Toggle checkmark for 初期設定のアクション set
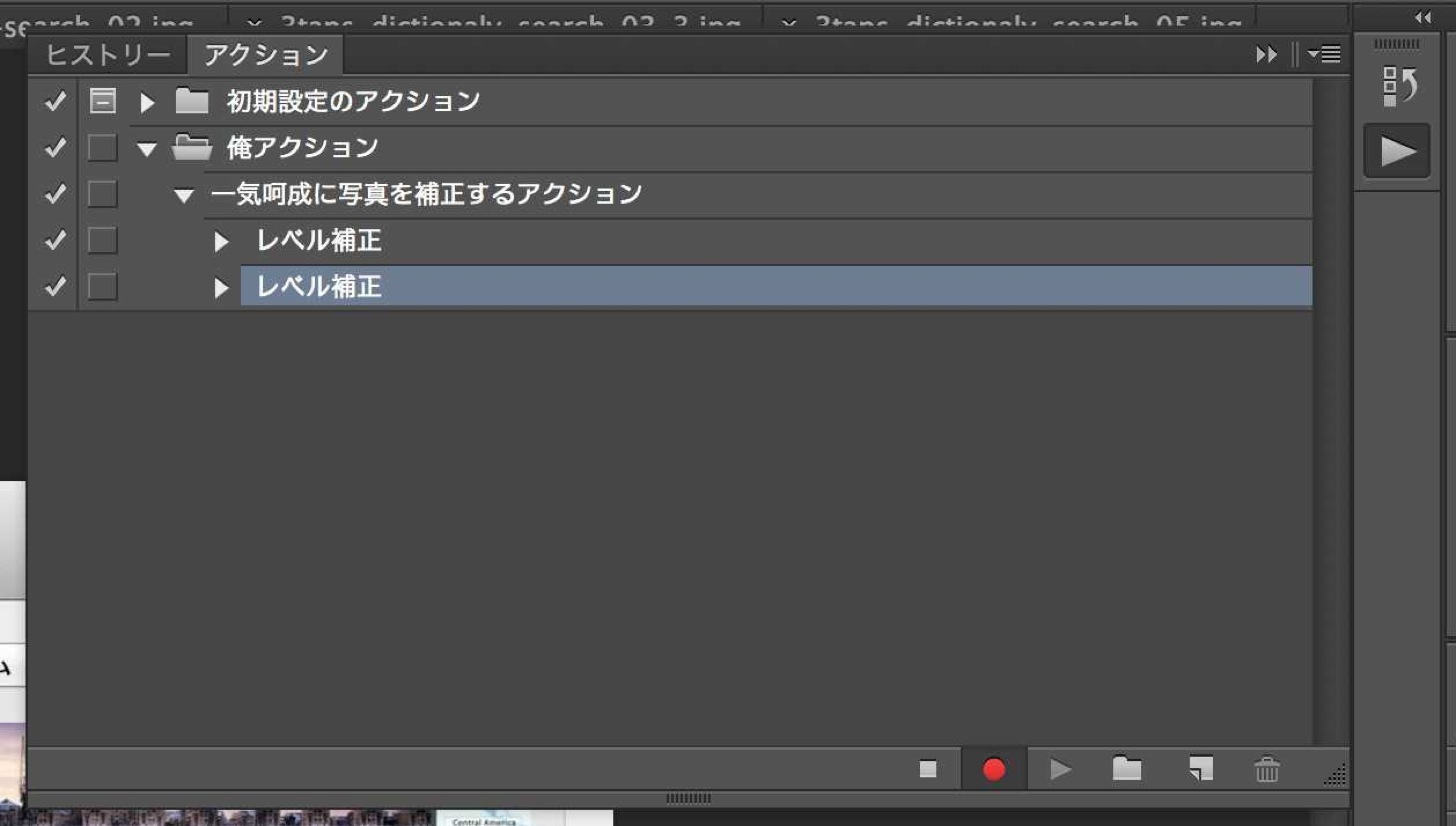Image resolution: width=1456 pixels, height=826 pixels. pyautogui.click(x=56, y=101)
